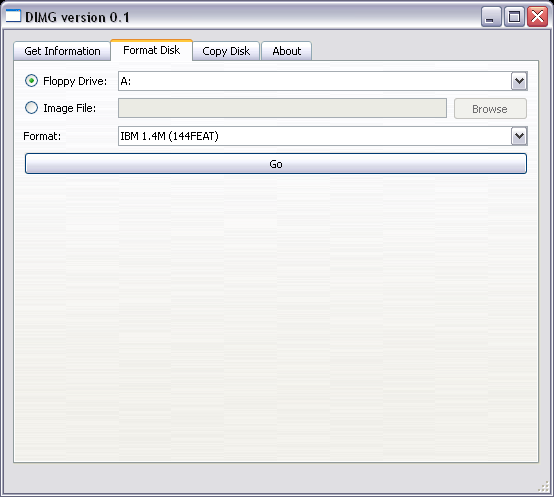Screen dimensions: 554x497
Task: Click the Floppy Drive label text
Action: [75, 81]
